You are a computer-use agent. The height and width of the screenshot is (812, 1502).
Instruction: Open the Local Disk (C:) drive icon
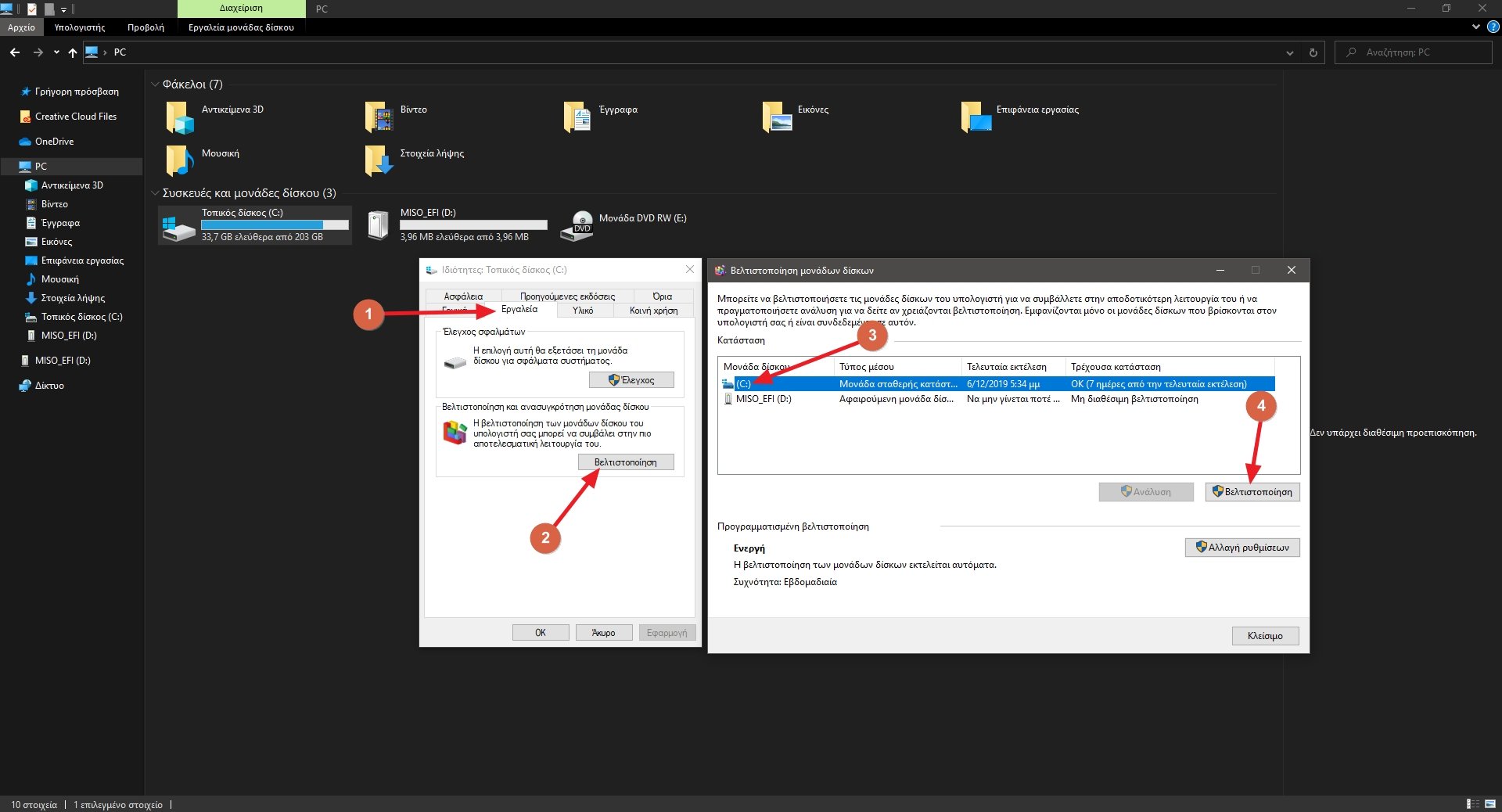pyautogui.click(x=179, y=226)
